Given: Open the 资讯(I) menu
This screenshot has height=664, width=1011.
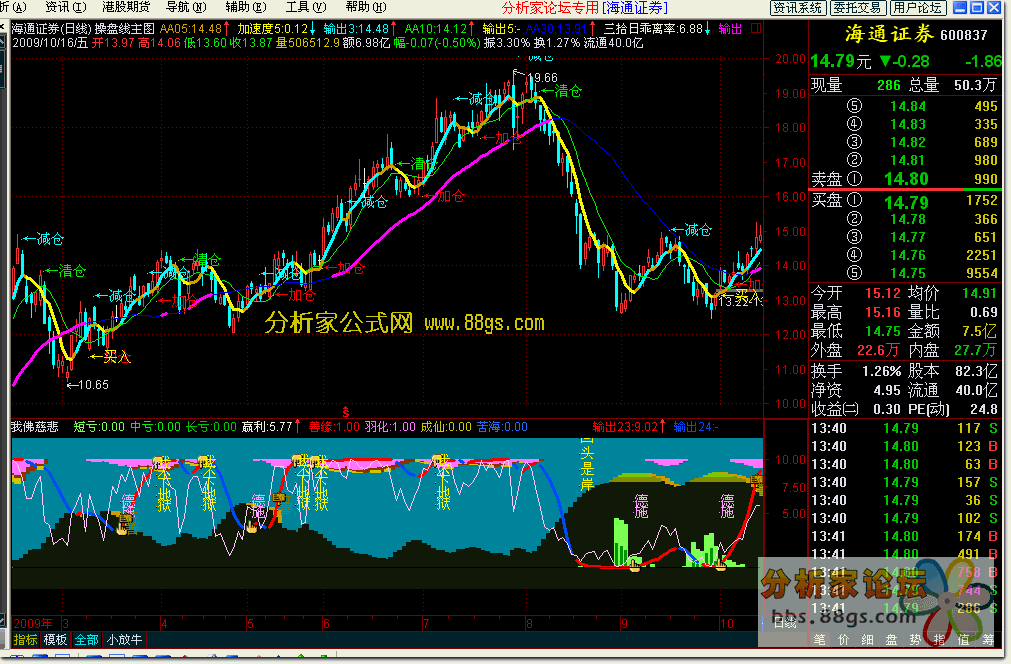Looking at the screenshot, I should pos(65,7).
